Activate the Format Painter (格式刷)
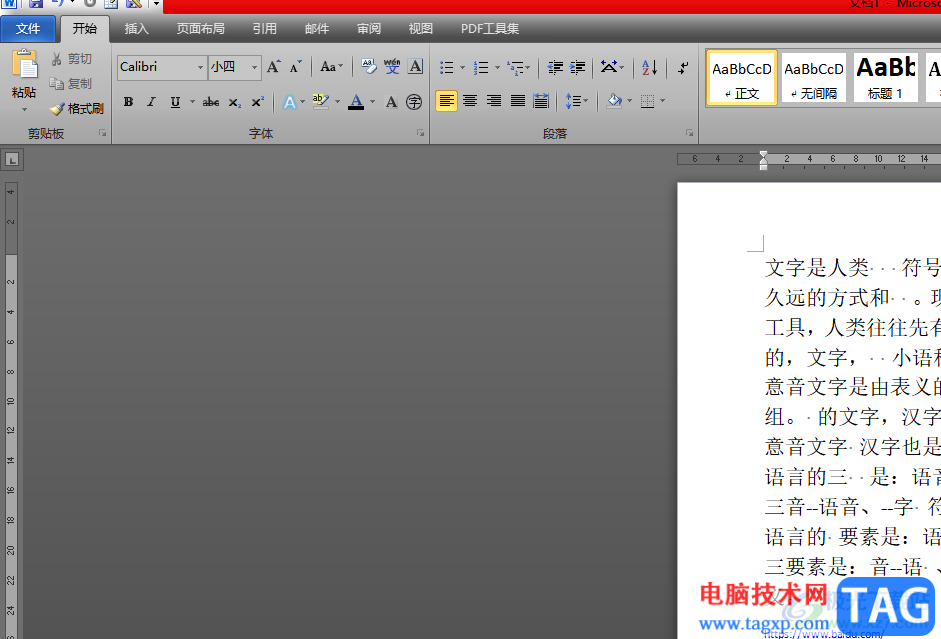The width and height of the screenshot is (941, 639). (x=77, y=109)
